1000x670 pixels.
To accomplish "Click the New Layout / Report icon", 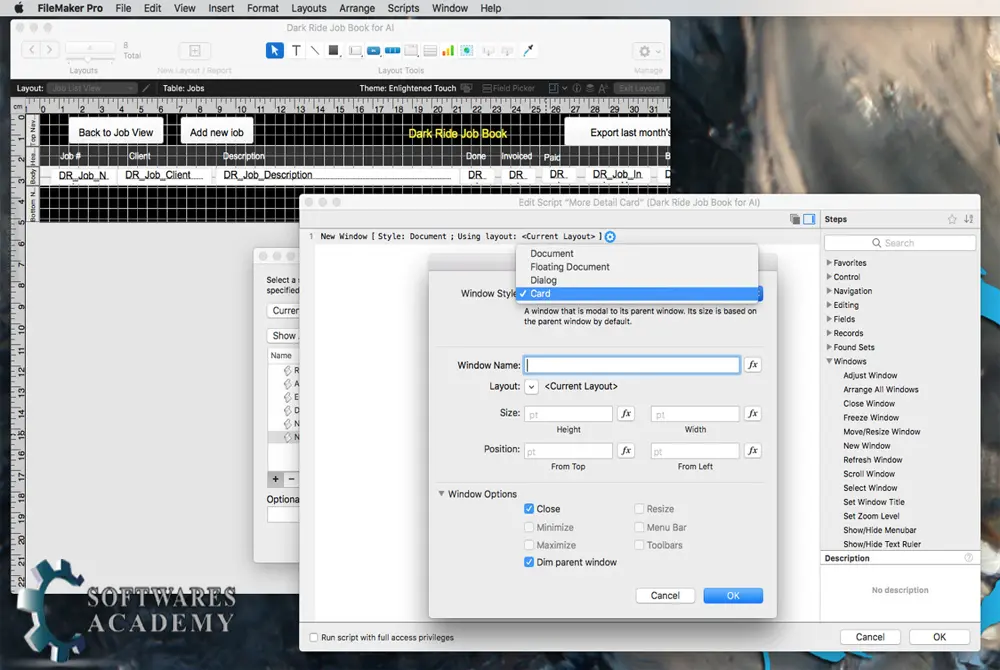I will [x=195, y=50].
